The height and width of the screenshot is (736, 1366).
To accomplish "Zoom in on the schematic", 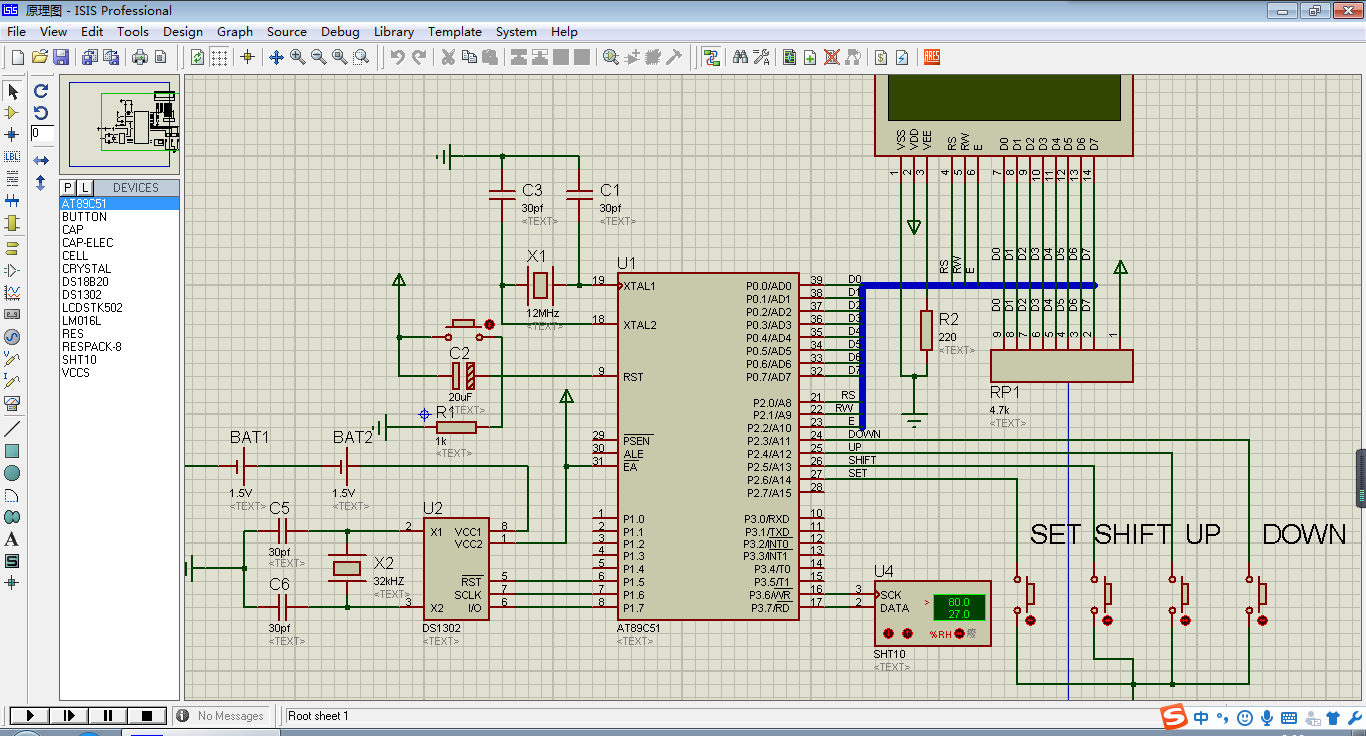I will (x=298, y=57).
